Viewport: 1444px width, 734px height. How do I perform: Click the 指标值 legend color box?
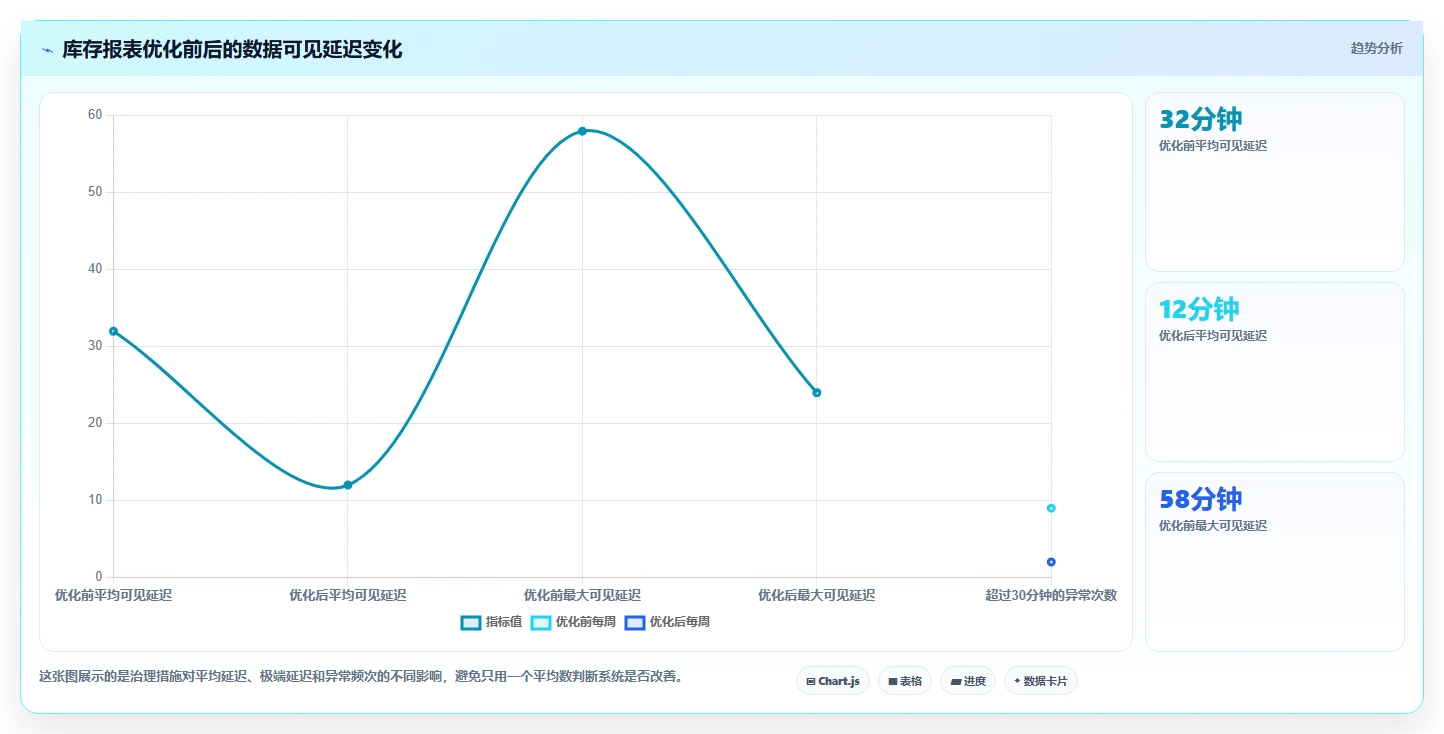[471, 622]
